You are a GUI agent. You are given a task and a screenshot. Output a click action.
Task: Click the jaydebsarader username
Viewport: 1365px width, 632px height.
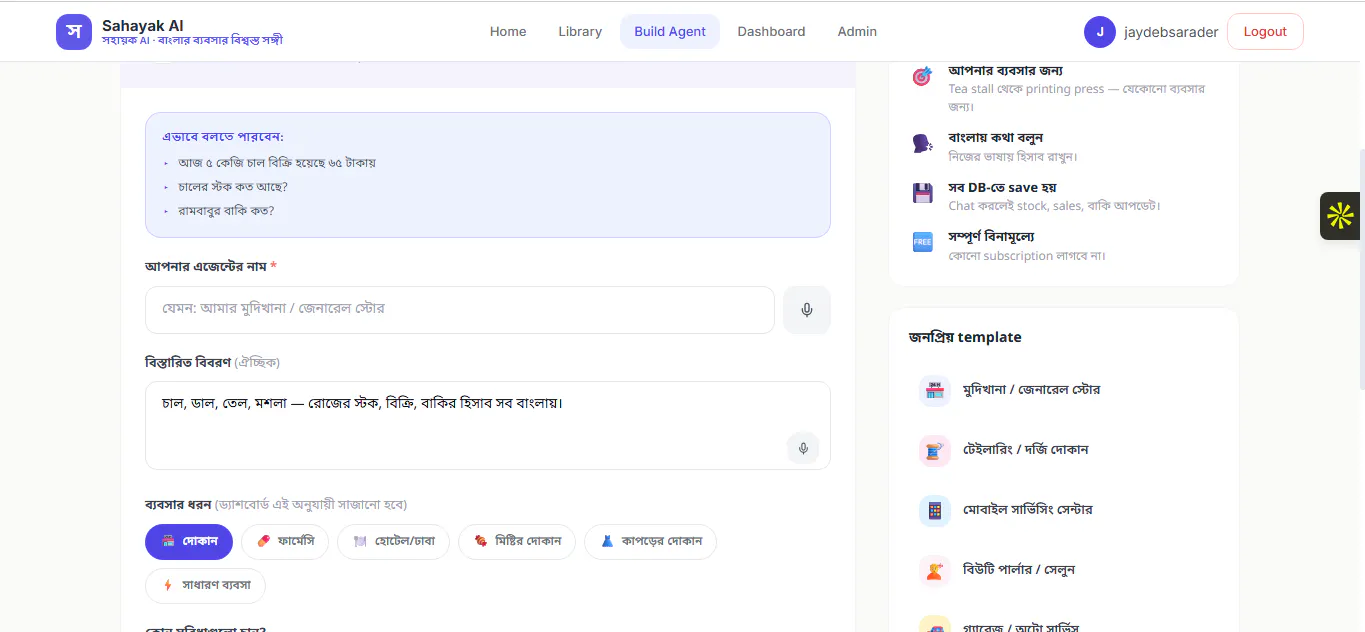pyautogui.click(x=1171, y=32)
